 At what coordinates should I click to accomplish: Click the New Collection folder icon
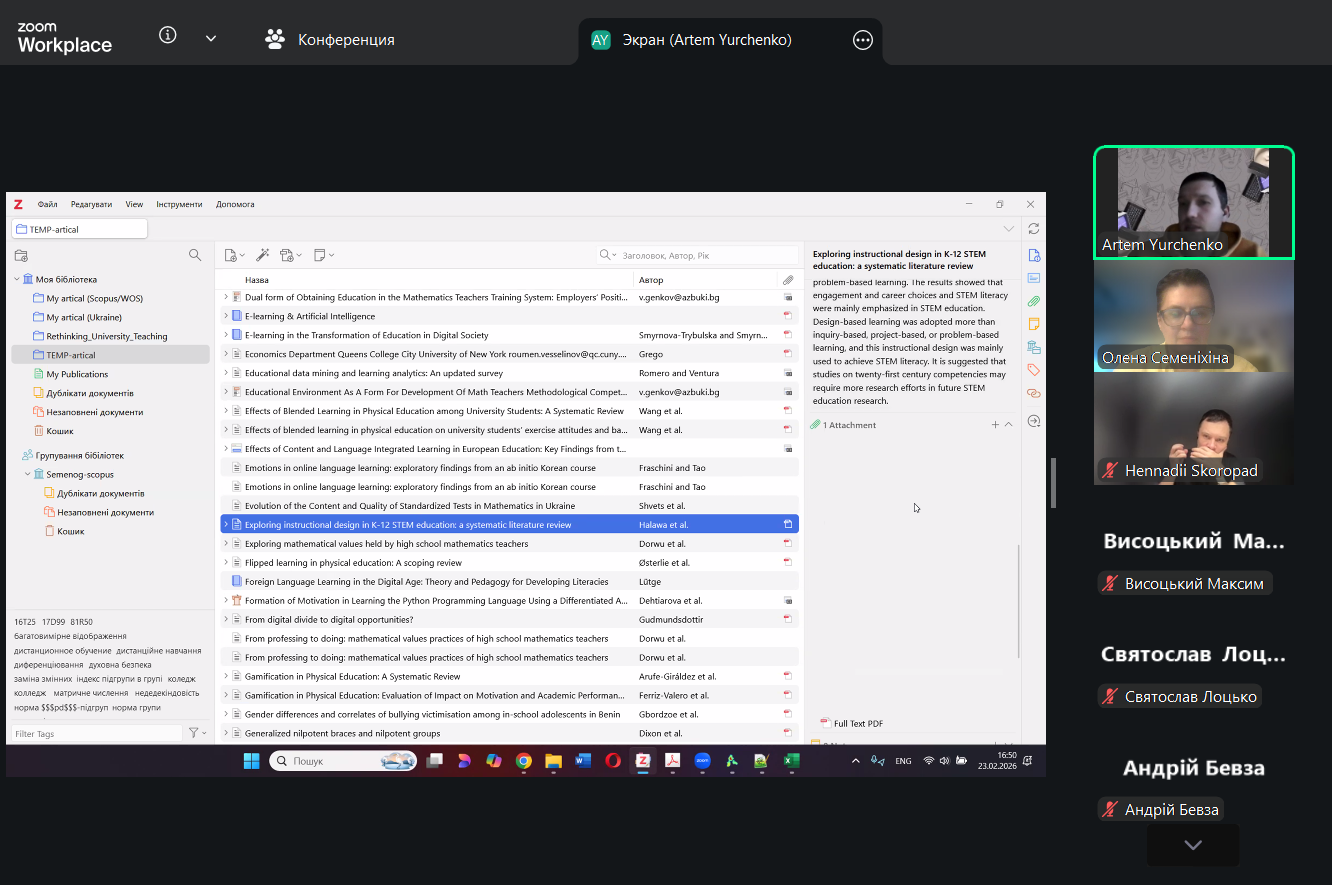click(x=20, y=255)
